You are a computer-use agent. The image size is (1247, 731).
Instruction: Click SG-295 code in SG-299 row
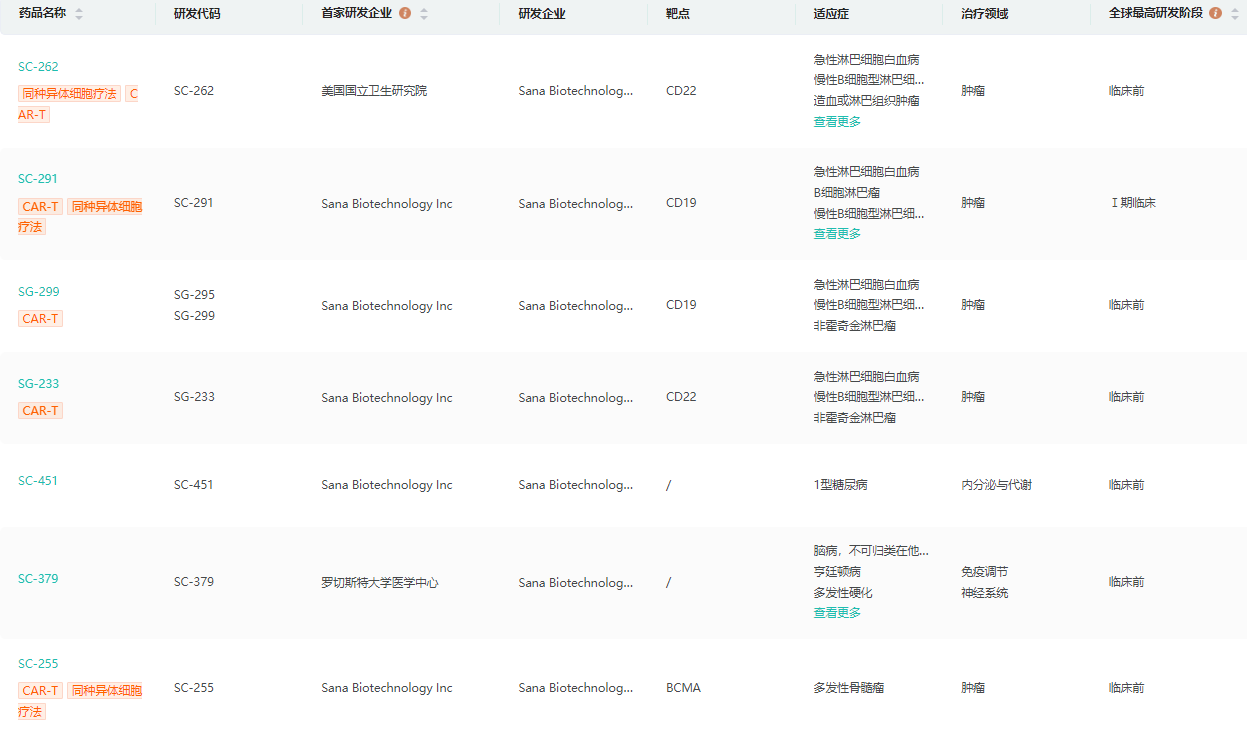click(x=194, y=295)
